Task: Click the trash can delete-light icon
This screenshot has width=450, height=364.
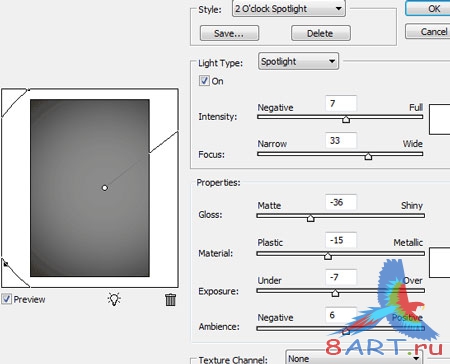Action: (x=170, y=299)
